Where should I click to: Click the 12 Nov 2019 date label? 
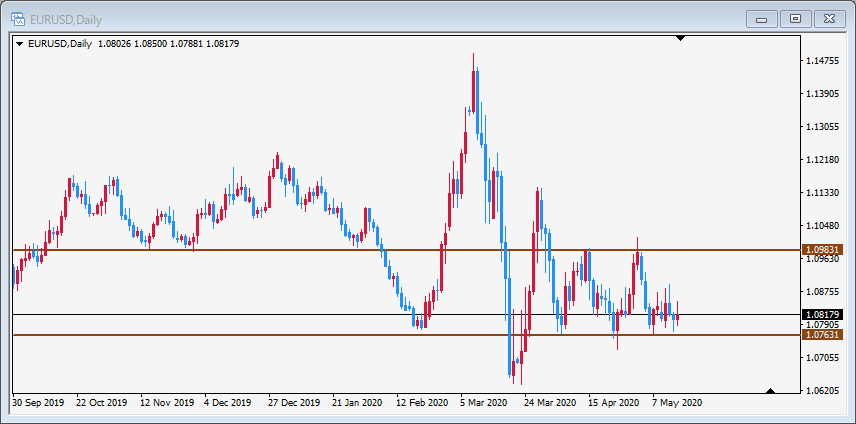pos(167,403)
